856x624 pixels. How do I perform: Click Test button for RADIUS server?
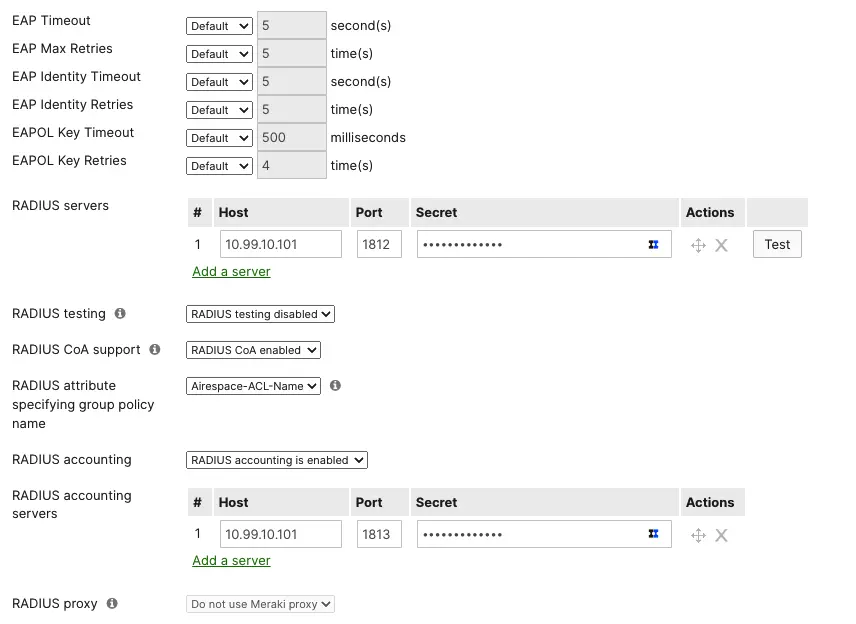777,244
